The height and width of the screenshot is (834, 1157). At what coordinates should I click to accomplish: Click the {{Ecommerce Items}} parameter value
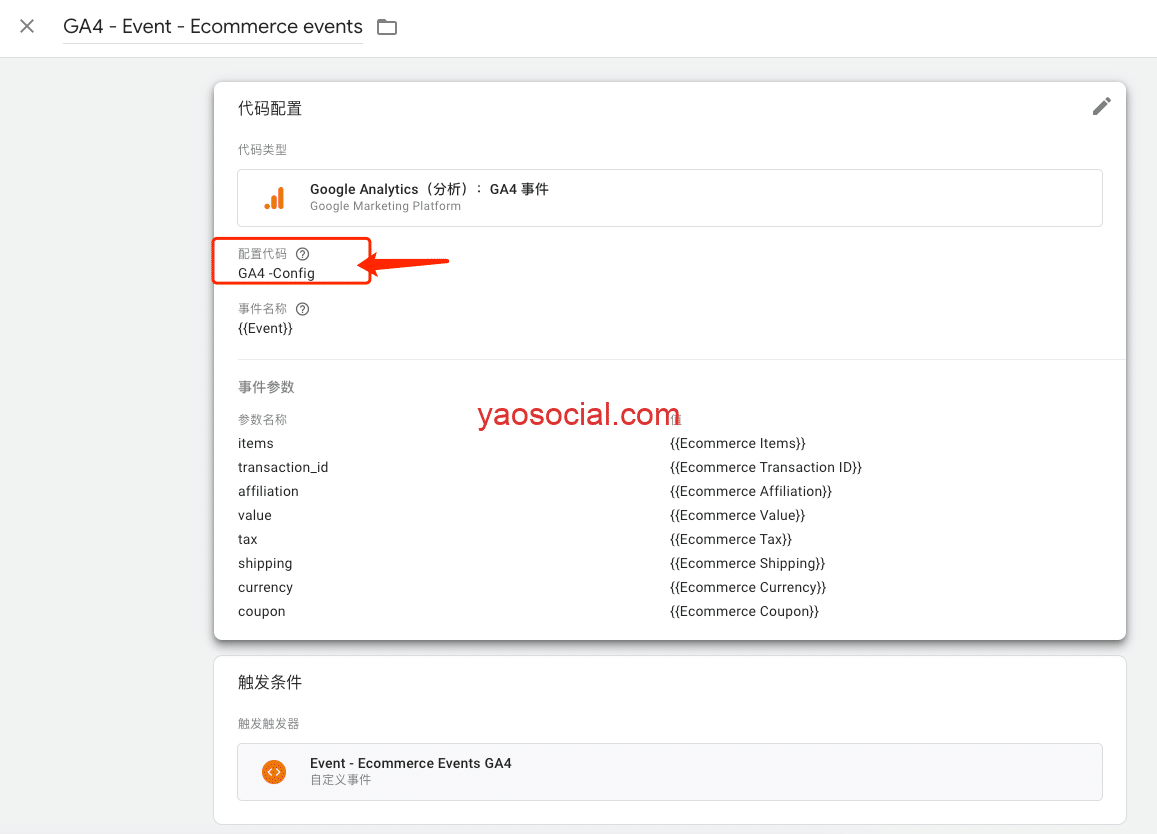tap(737, 443)
